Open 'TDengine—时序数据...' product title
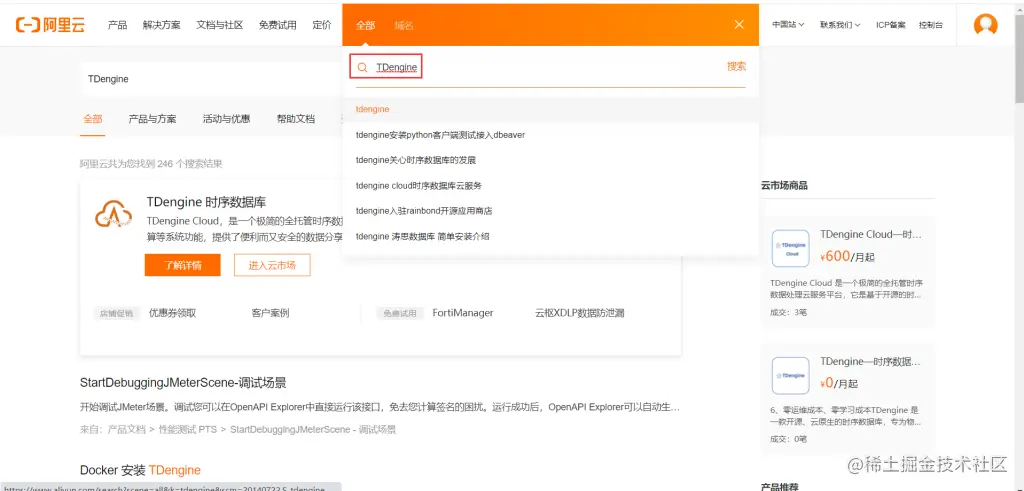This screenshot has height=491, width=1024. point(871,361)
